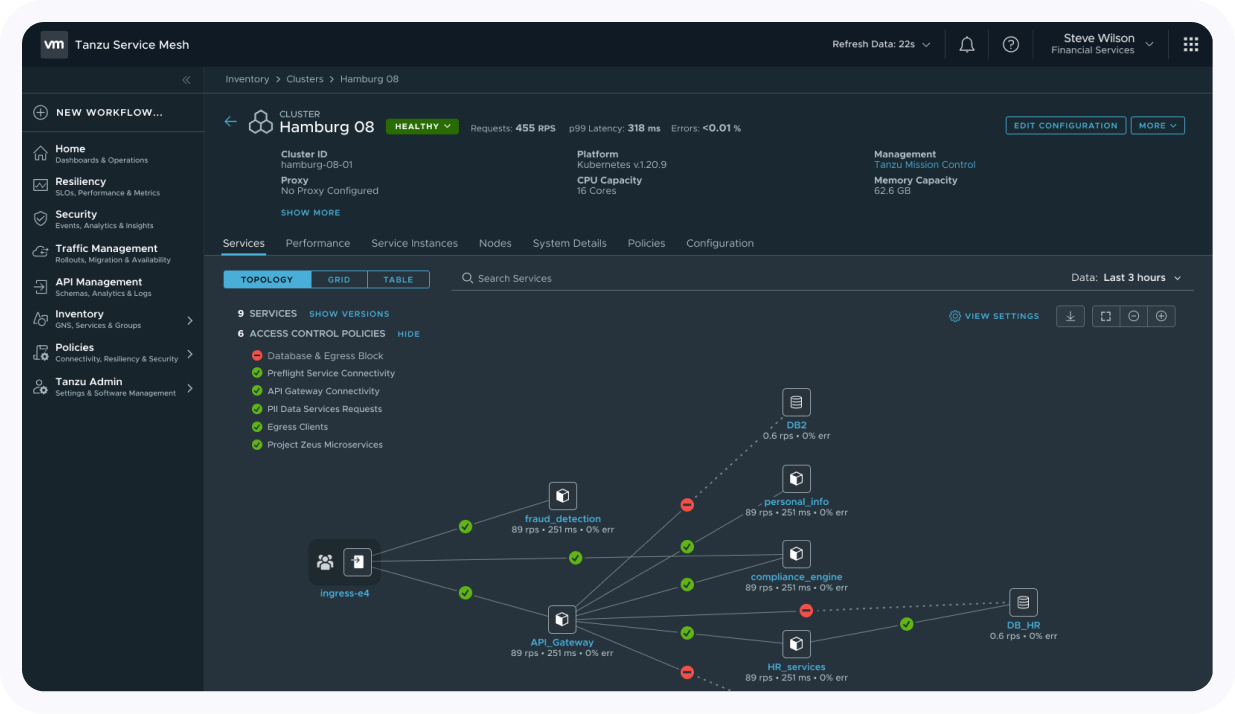Click SHOW VERSIONS next to Services

tap(349, 314)
